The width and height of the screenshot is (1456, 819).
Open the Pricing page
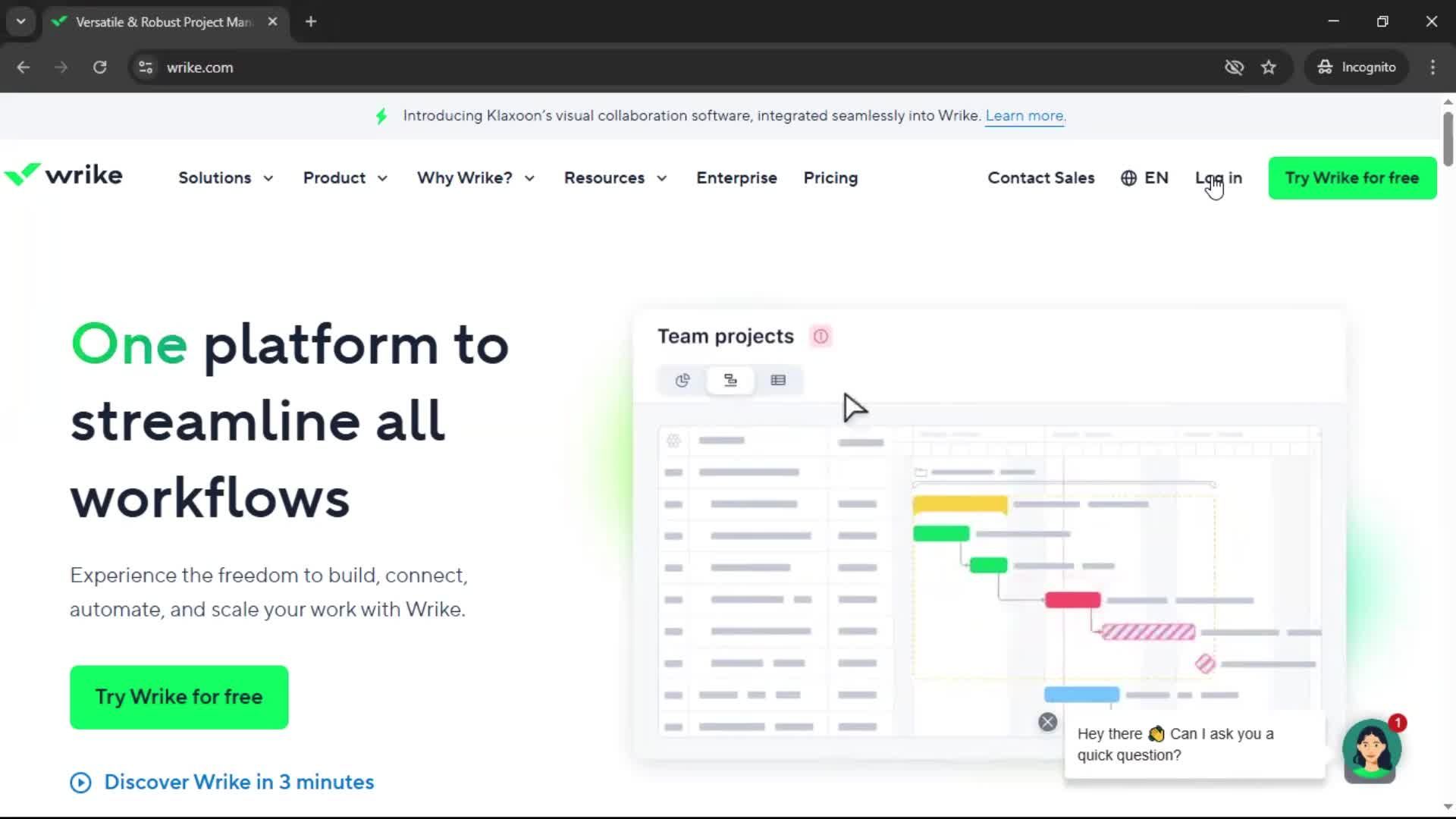(x=830, y=178)
